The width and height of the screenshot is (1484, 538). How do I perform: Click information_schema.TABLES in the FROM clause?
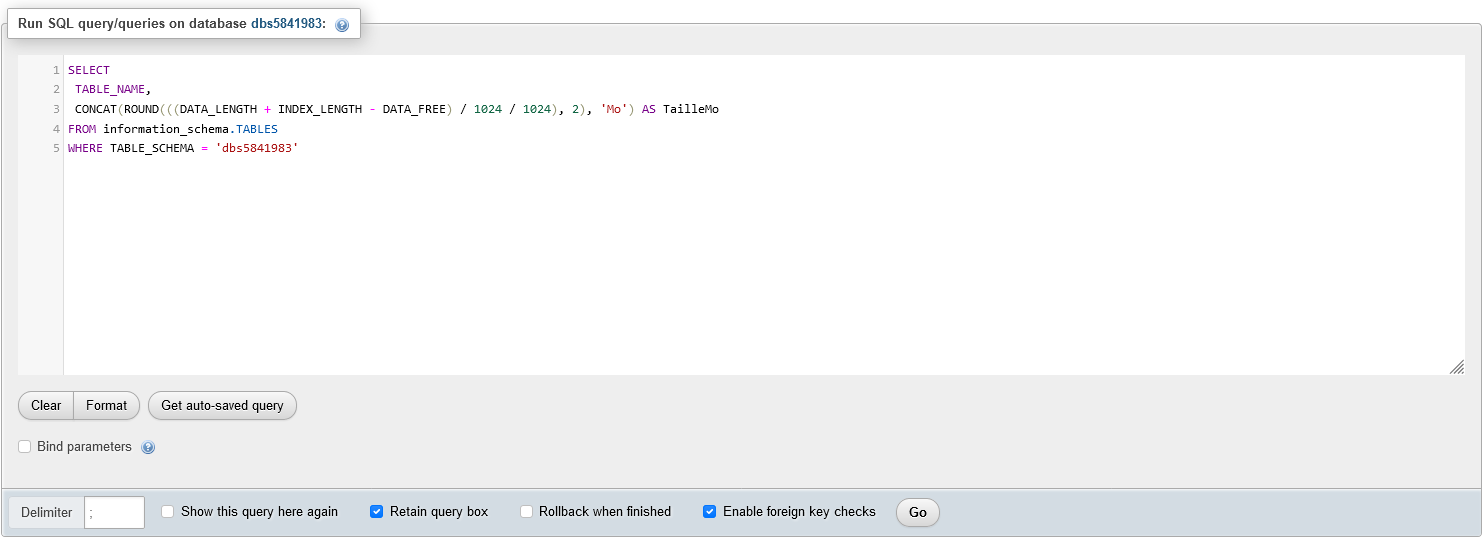190,129
